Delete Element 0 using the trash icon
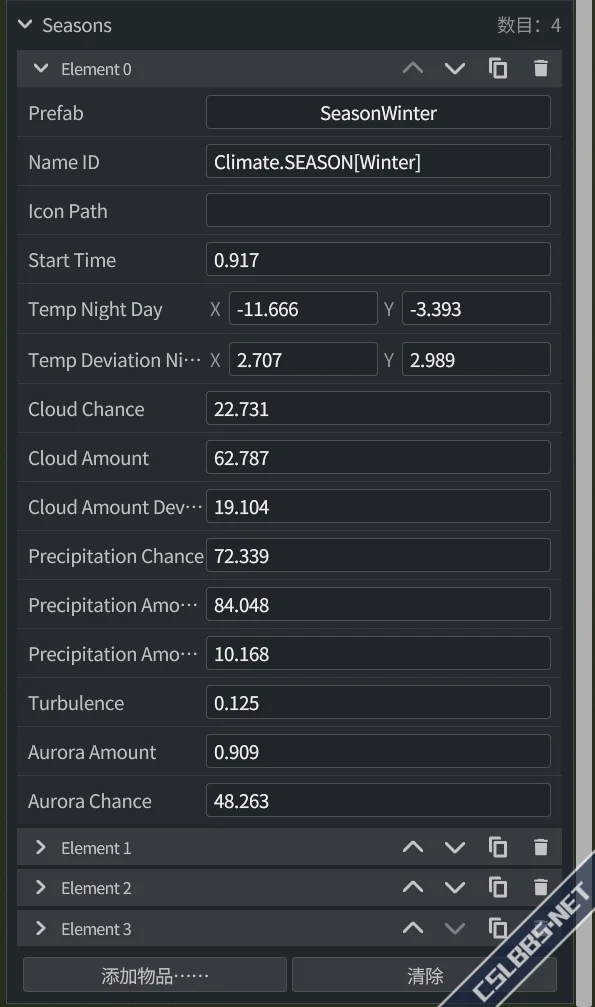 click(541, 68)
